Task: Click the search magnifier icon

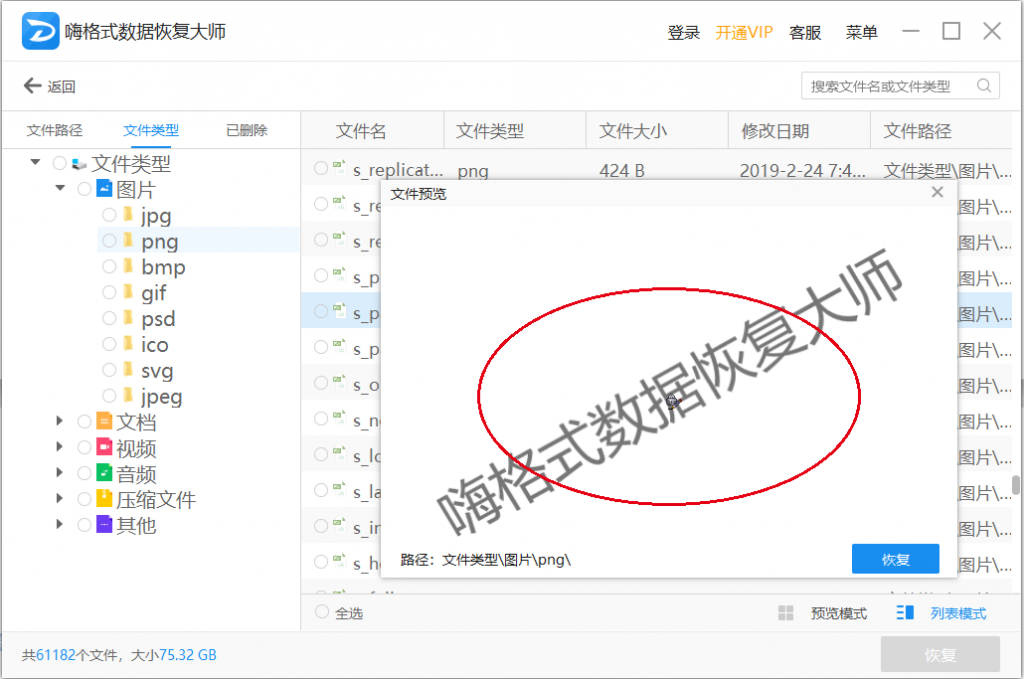Action: [984, 86]
